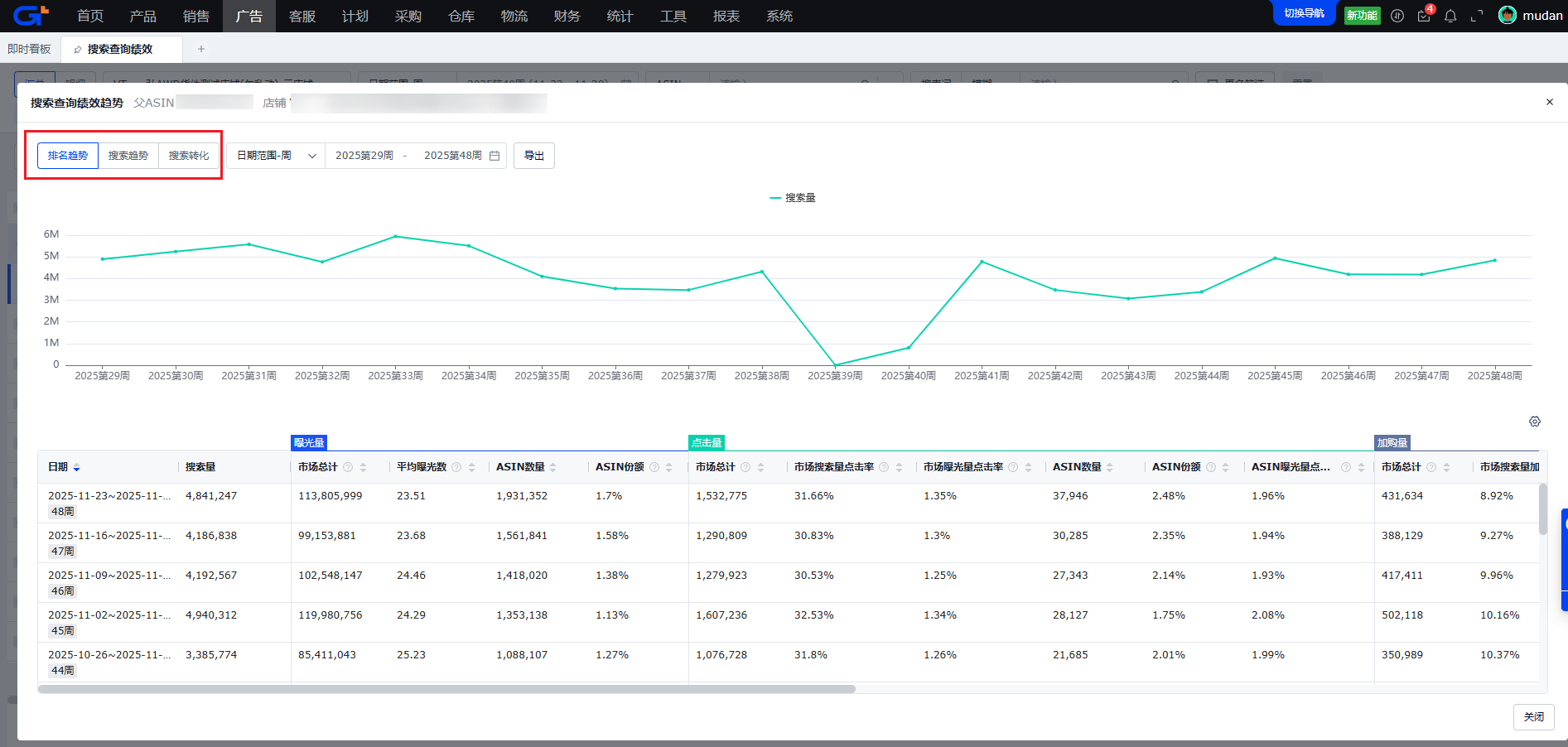Open the mudan user account menu
1568x747 pixels.
[x=1531, y=16]
